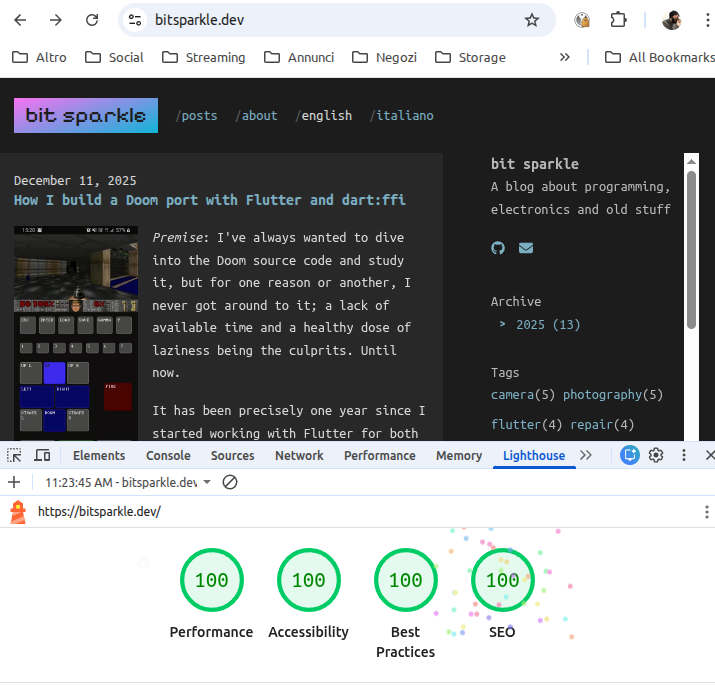Viewport: 715px width, 693px height.
Task: Open the Chrome three-dot menu
Action: pyautogui.click(x=707, y=20)
